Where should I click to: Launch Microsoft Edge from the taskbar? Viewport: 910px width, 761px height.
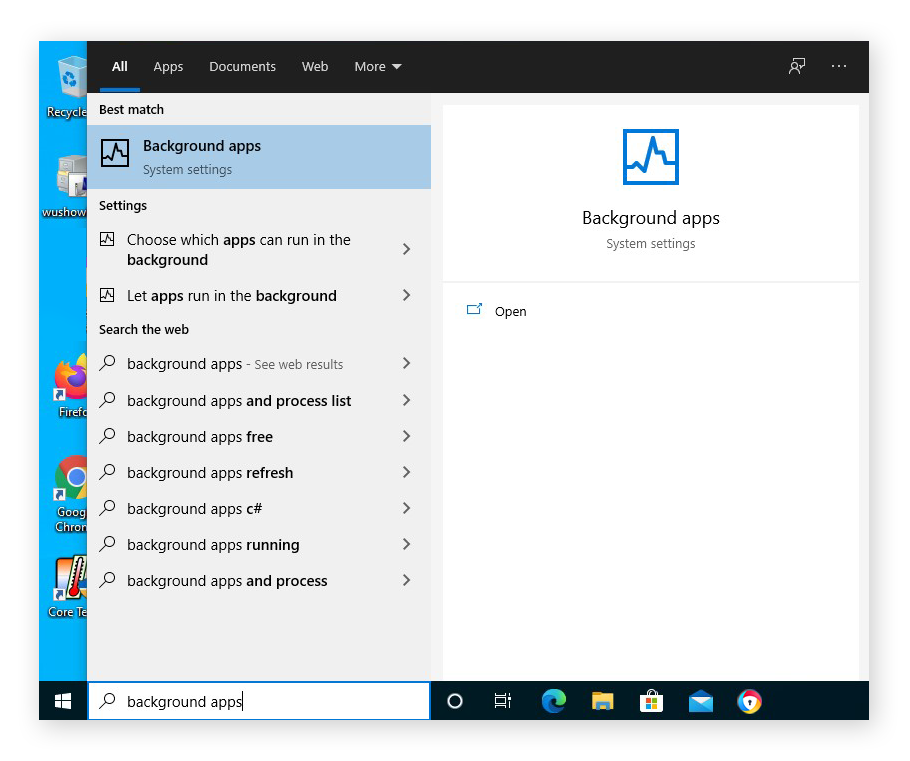[554, 701]
